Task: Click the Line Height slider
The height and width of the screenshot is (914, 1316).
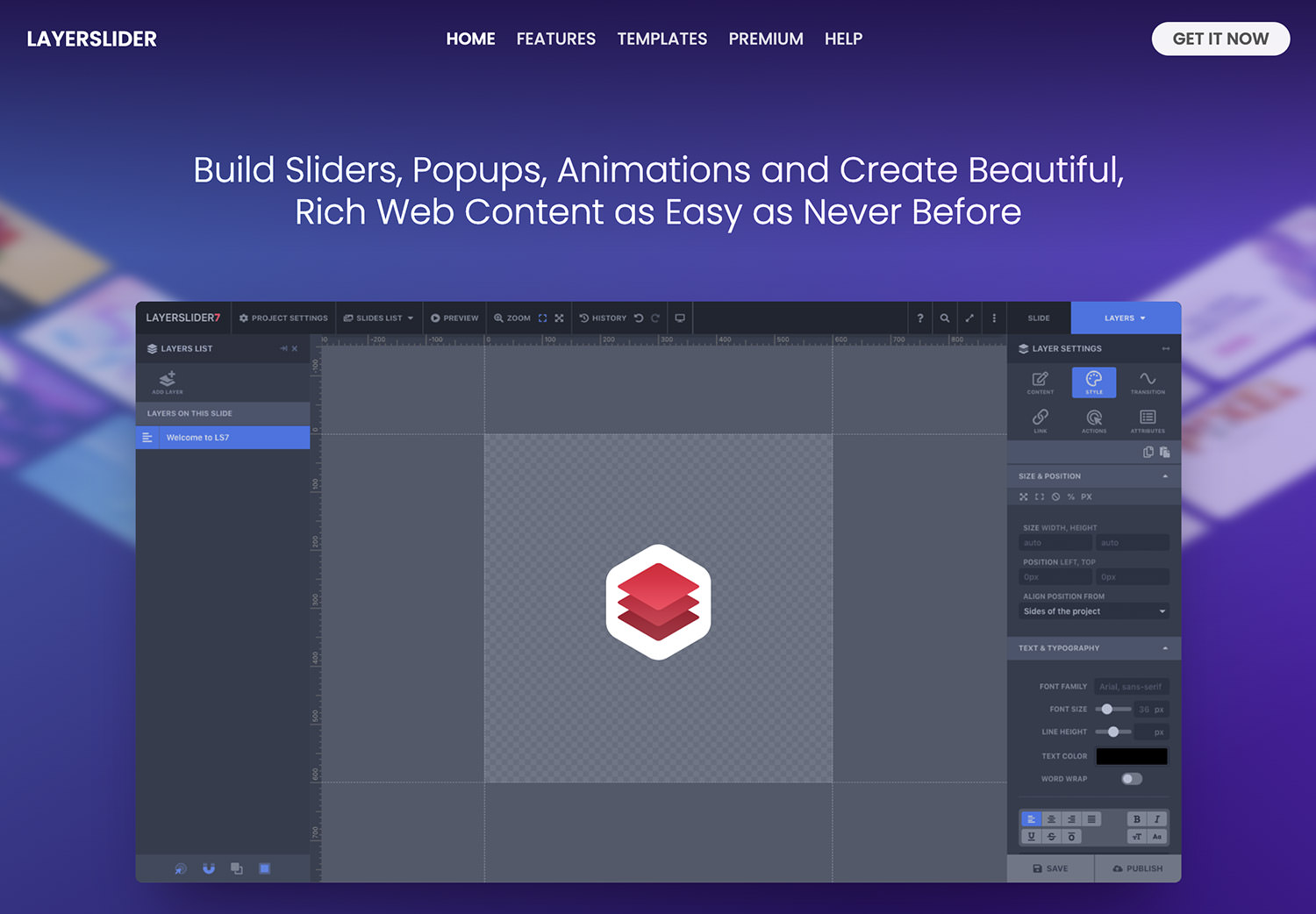Action: click(x=1113, y=732)
